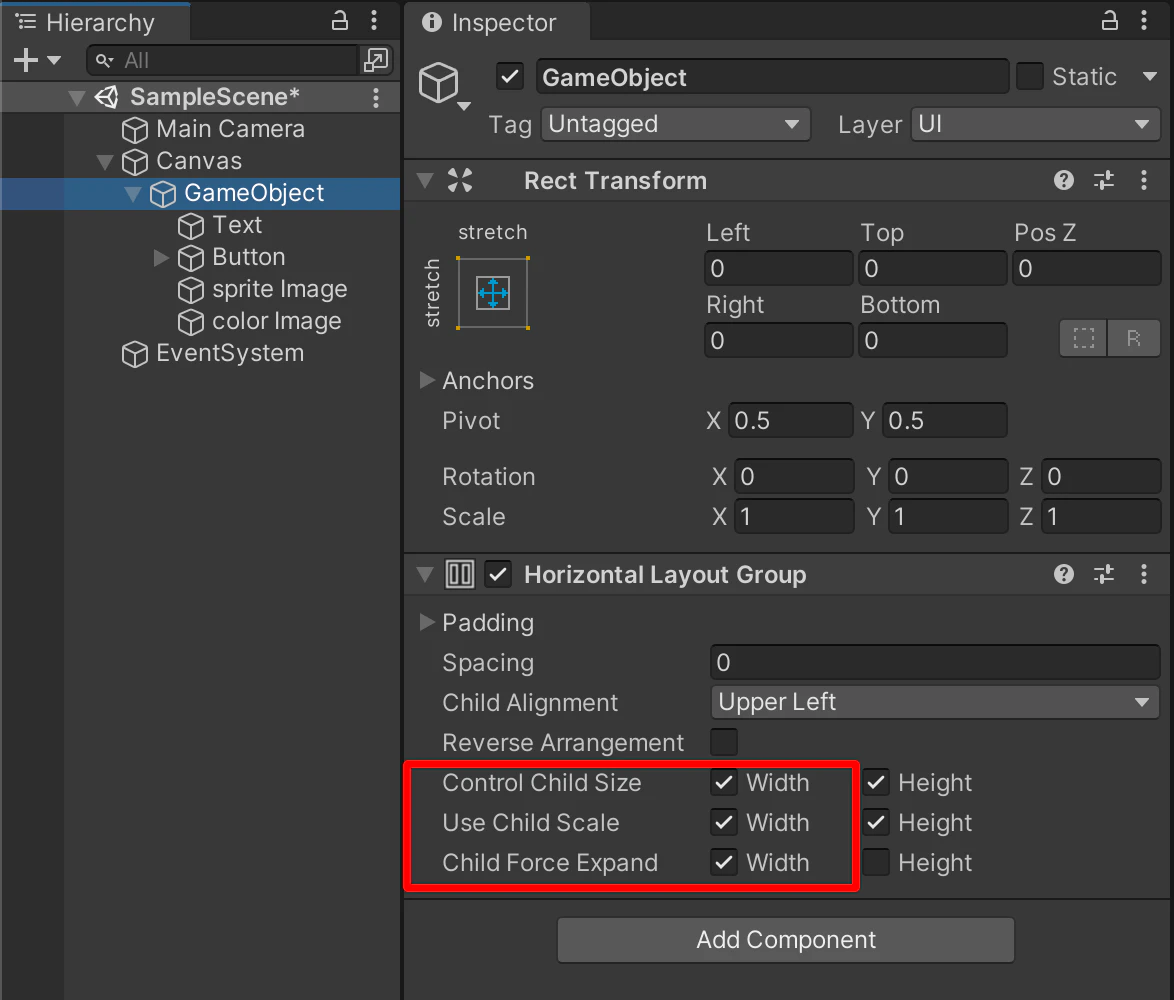Uncheck Child Force Expand Width
The image size is (1174, 1000).
(x=723, y=862)
